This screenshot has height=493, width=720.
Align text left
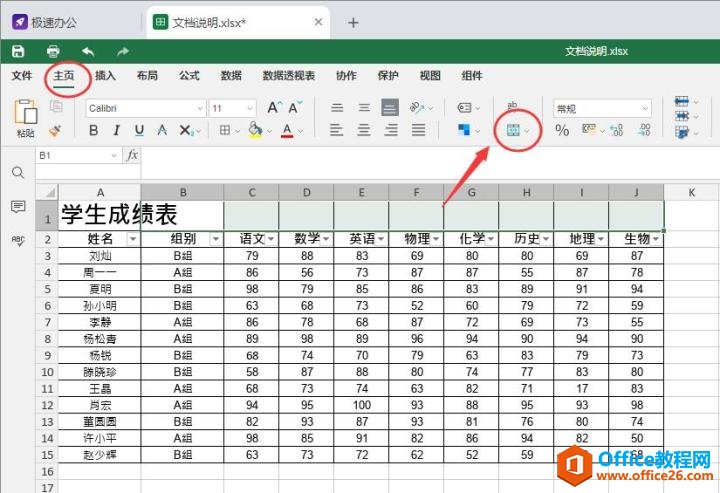coord(337,130)
